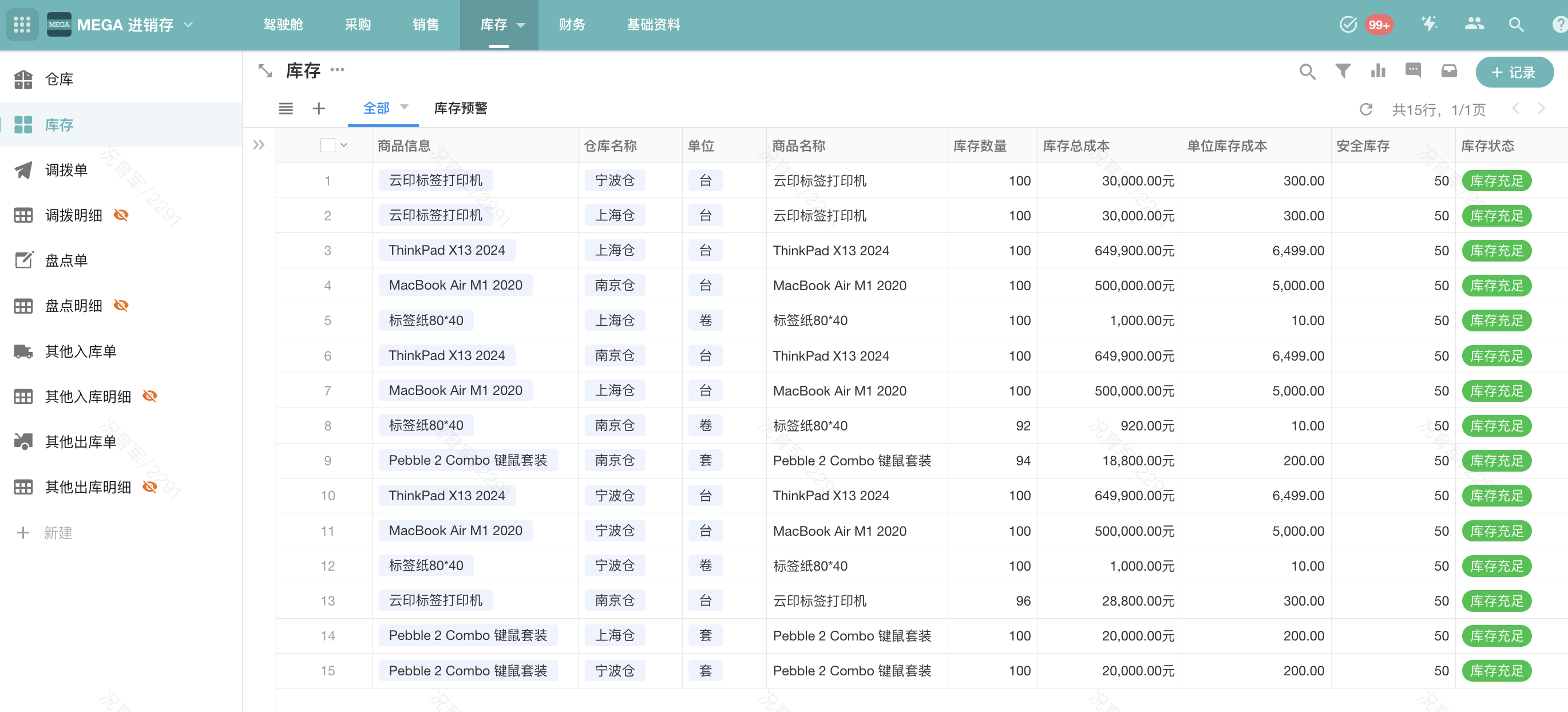The width and height of the screenshot is (1568, 712).
Task: Toggle hidden eye icon beside 其他出库明细
Action: point(150,487)
